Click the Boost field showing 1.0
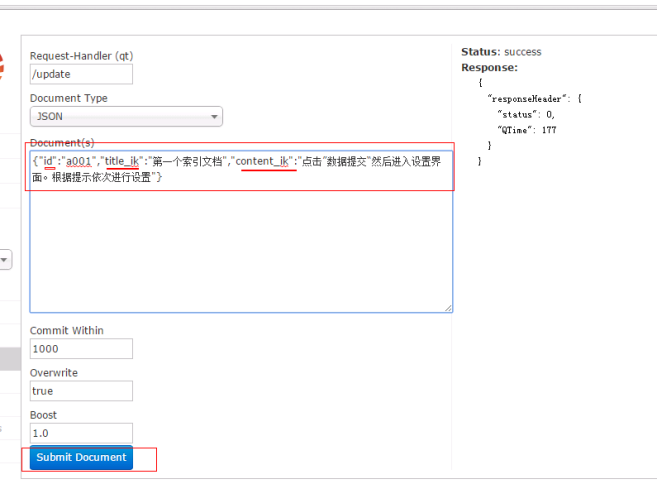The image size is (658, 484). tap(81, 433)
